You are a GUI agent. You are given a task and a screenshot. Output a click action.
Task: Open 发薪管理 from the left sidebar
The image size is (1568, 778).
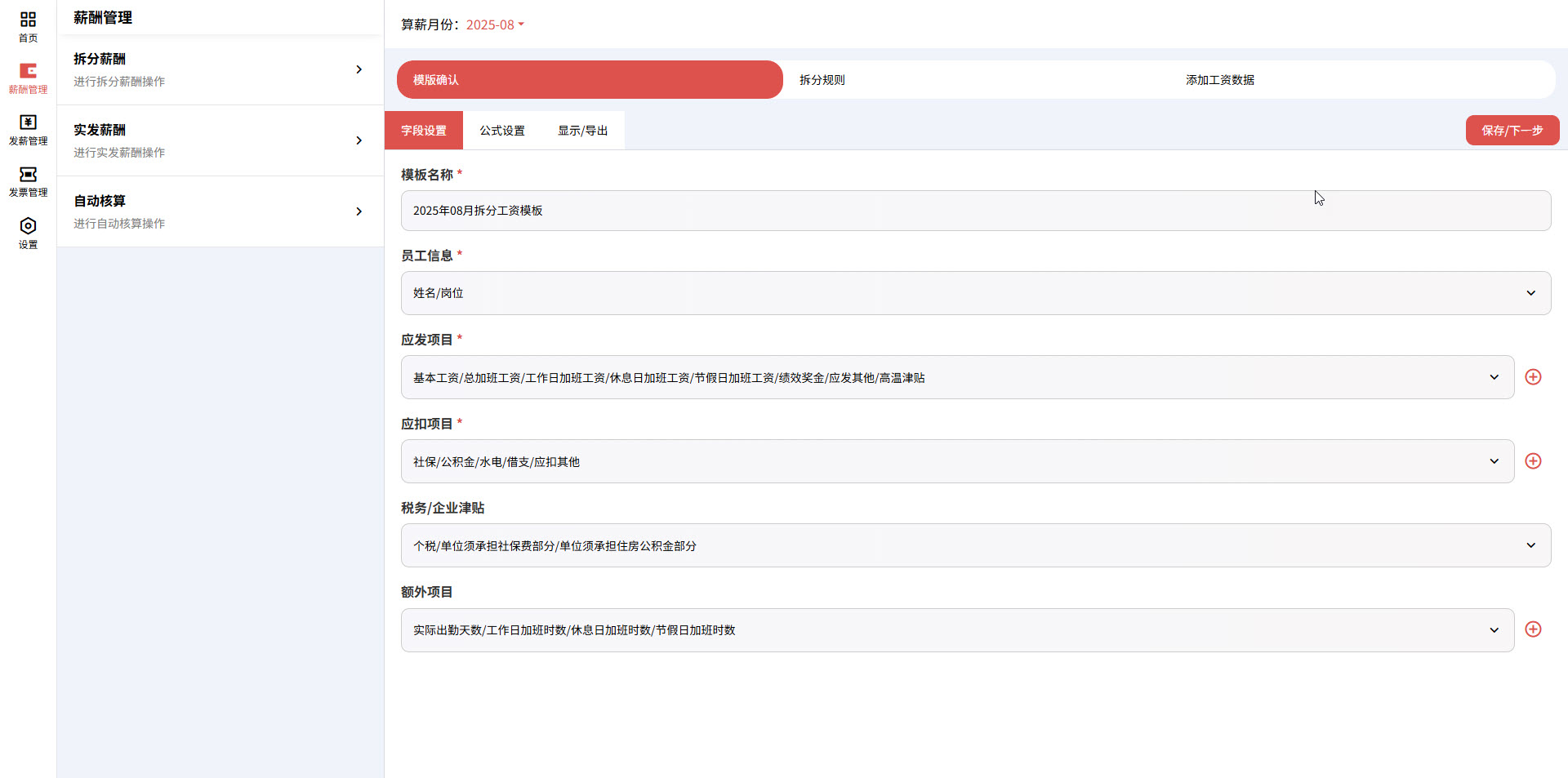tap(28, 131)
